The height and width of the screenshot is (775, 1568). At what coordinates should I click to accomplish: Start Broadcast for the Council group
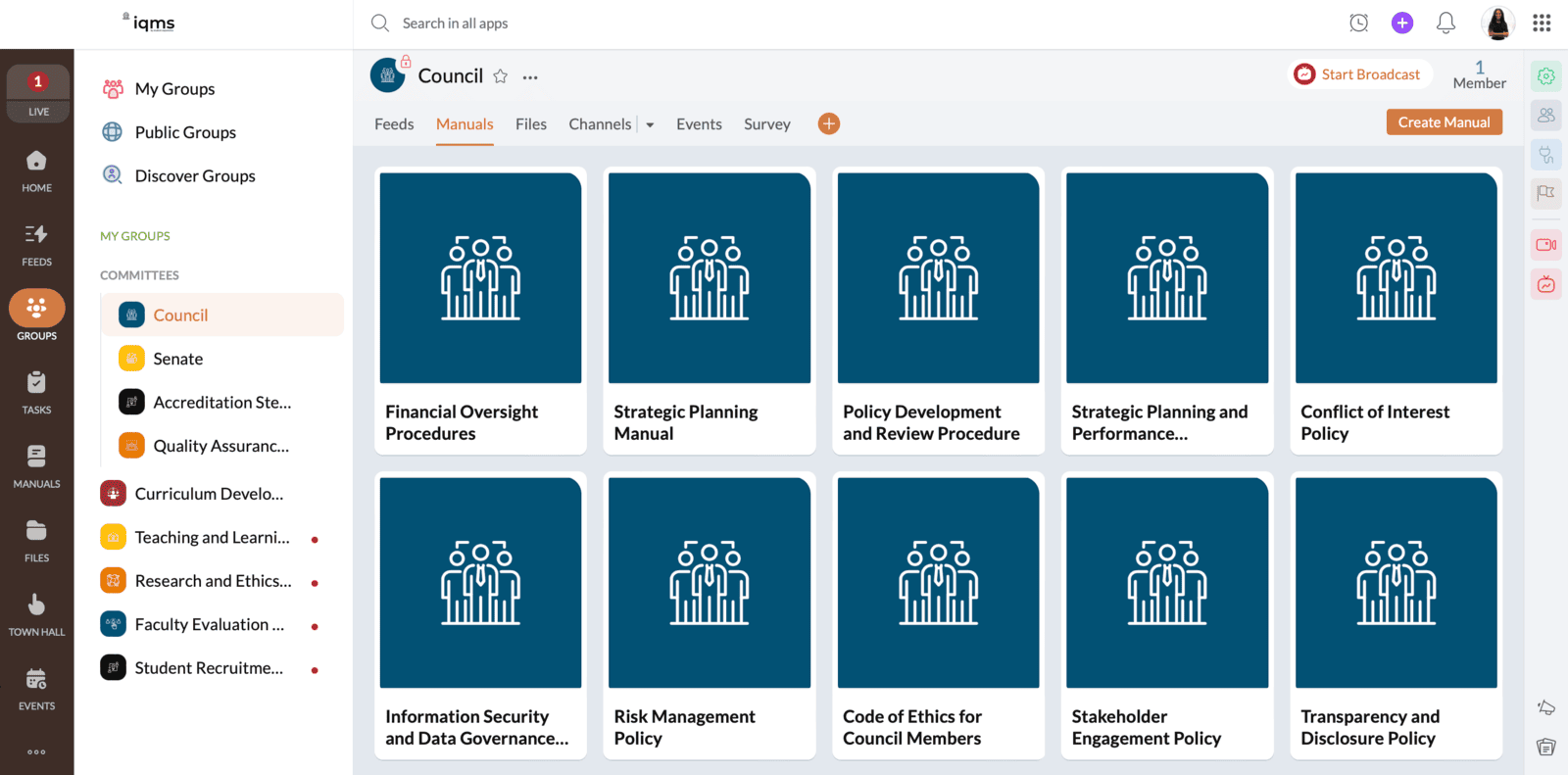tap(1358, 74)
